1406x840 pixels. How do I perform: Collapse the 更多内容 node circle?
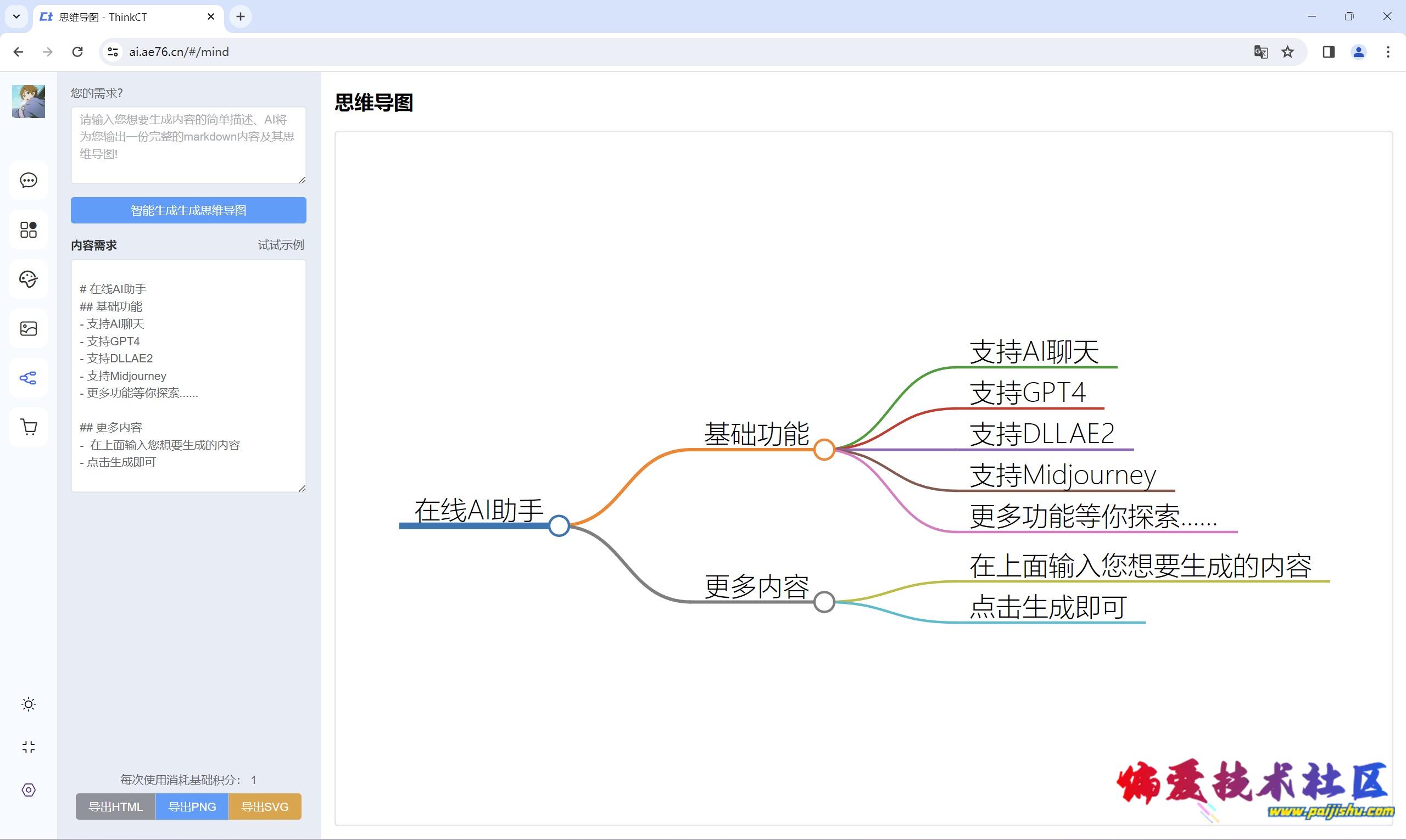[x=824, y=602]
